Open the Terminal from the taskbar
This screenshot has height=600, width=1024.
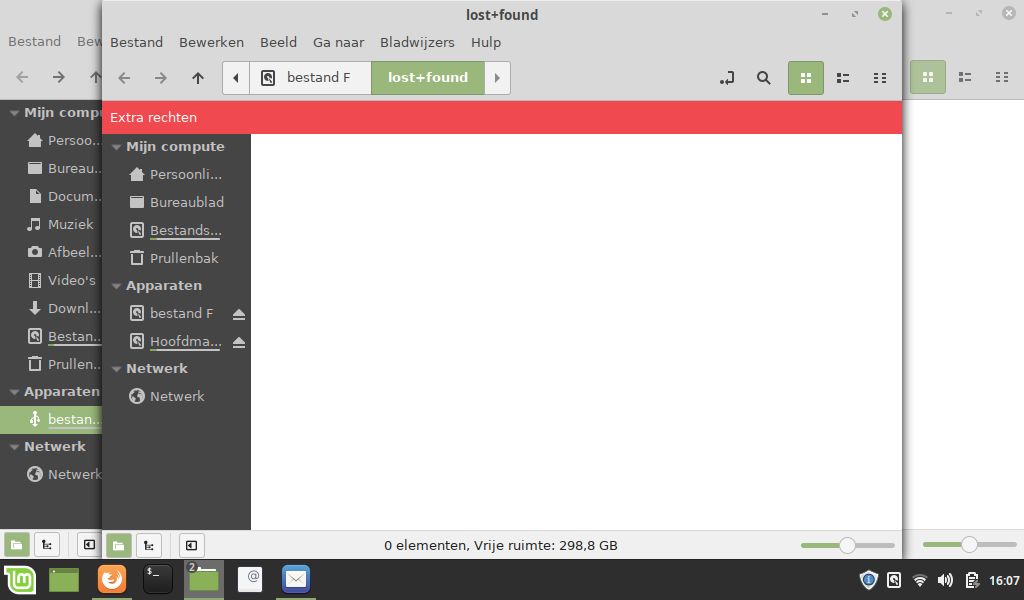coord(158,579)
